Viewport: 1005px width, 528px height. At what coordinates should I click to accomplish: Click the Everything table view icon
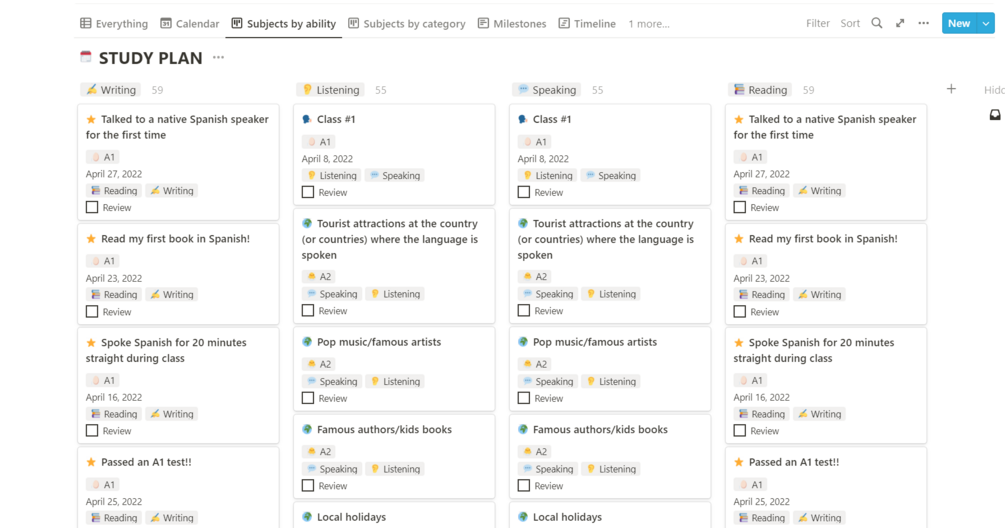click(x=85, y=24)
